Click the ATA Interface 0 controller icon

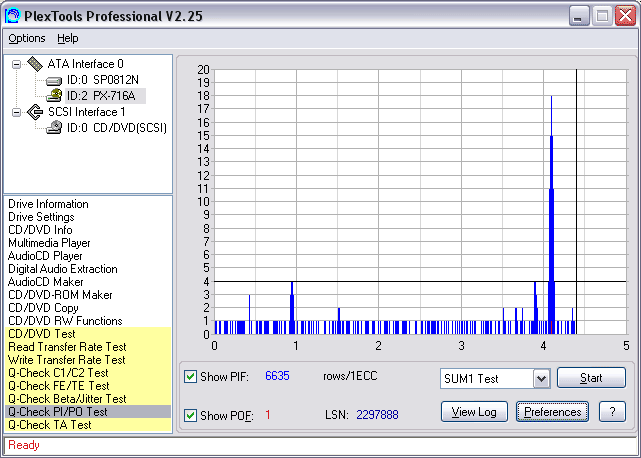[35, 64]
